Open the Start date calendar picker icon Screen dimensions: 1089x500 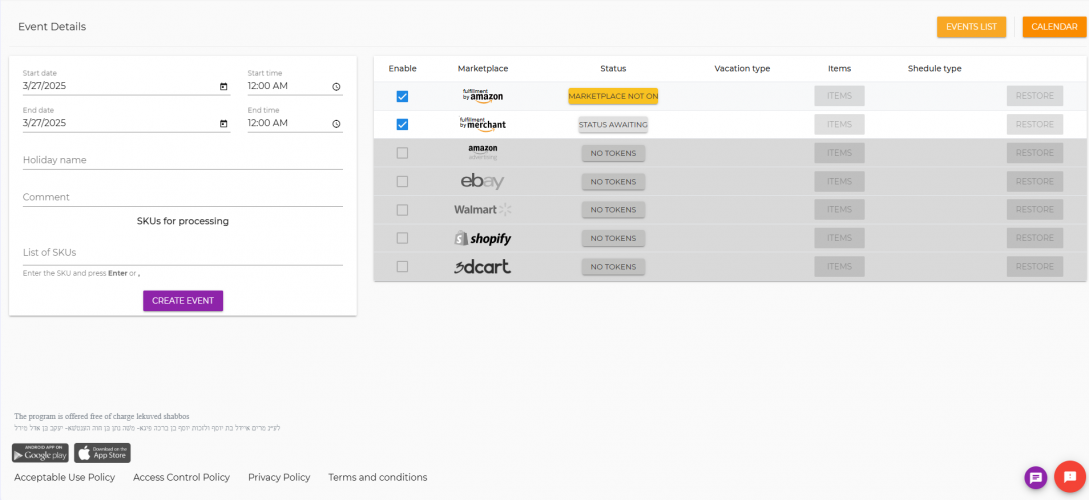(x=224, y=87)
